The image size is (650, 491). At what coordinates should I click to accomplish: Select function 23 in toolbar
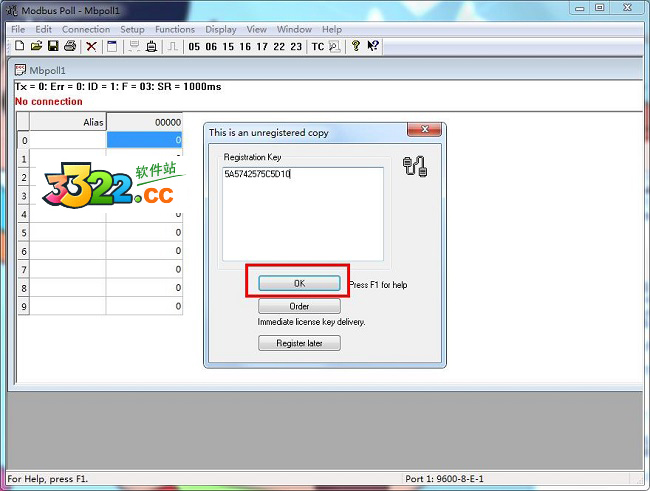[296, 46]
